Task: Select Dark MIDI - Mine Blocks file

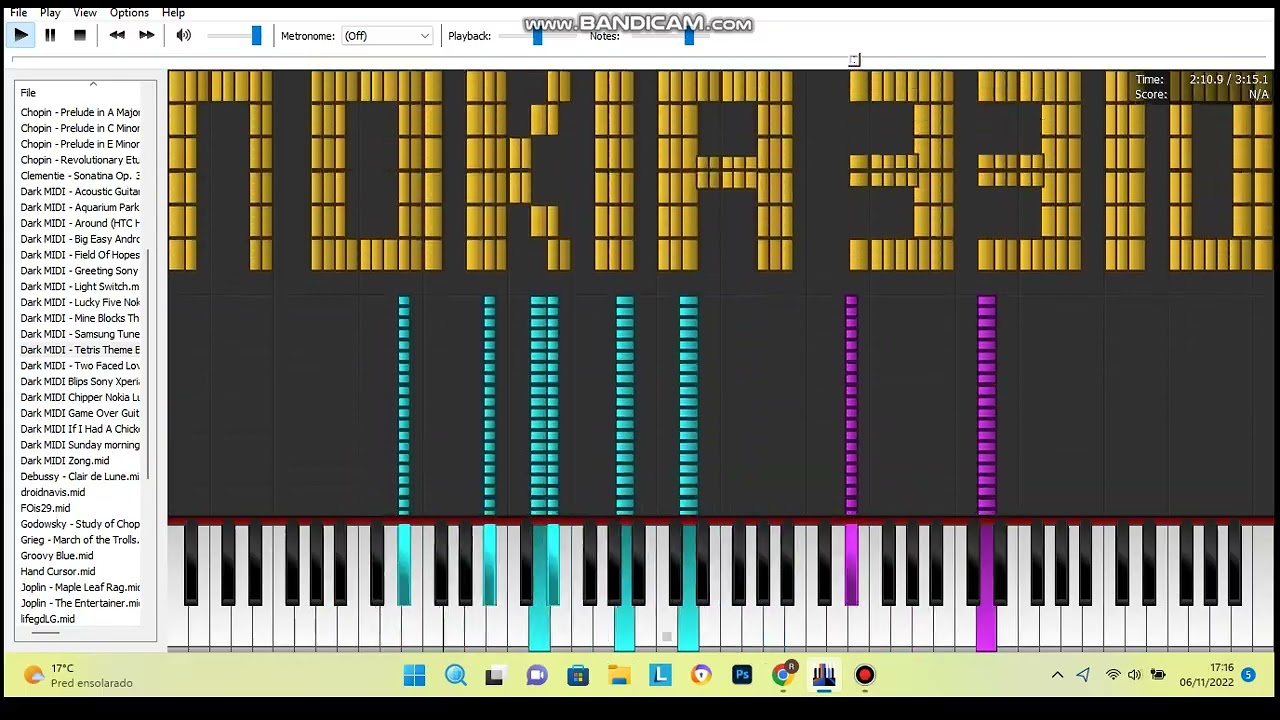Action: pos(80,318)
